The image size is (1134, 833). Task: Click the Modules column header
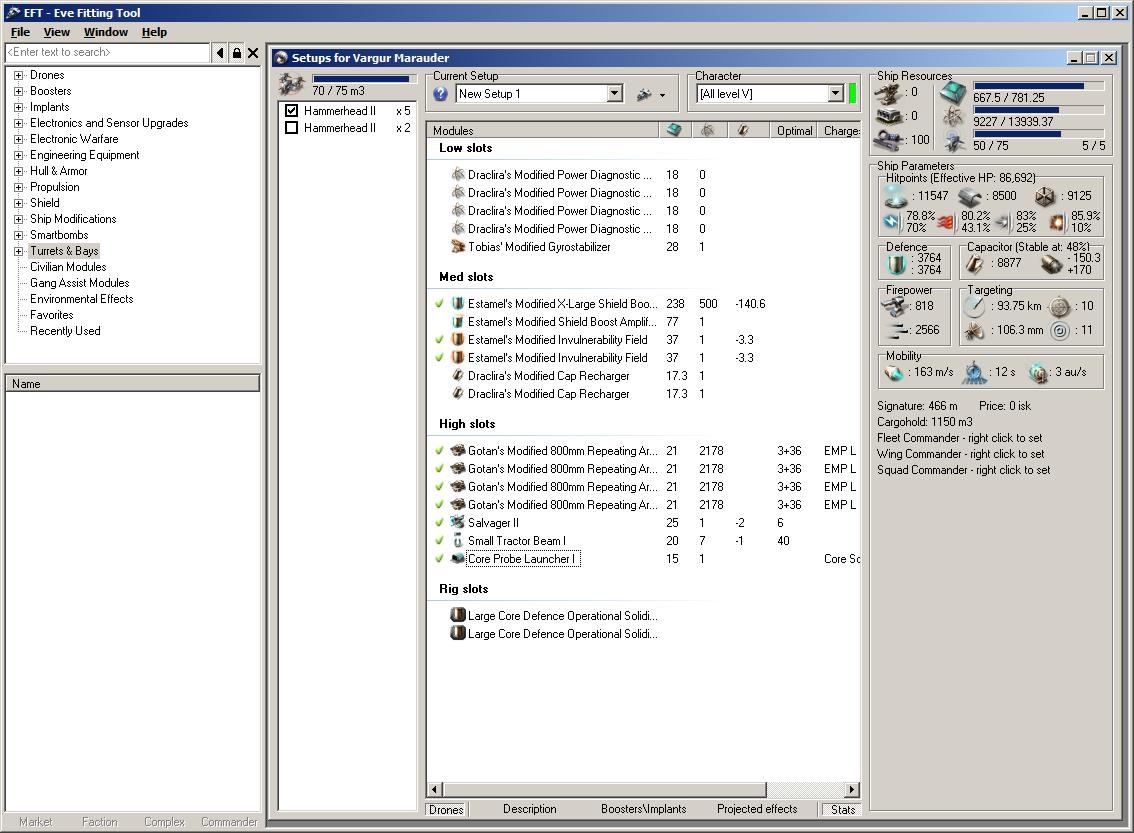tap(543, 130)
